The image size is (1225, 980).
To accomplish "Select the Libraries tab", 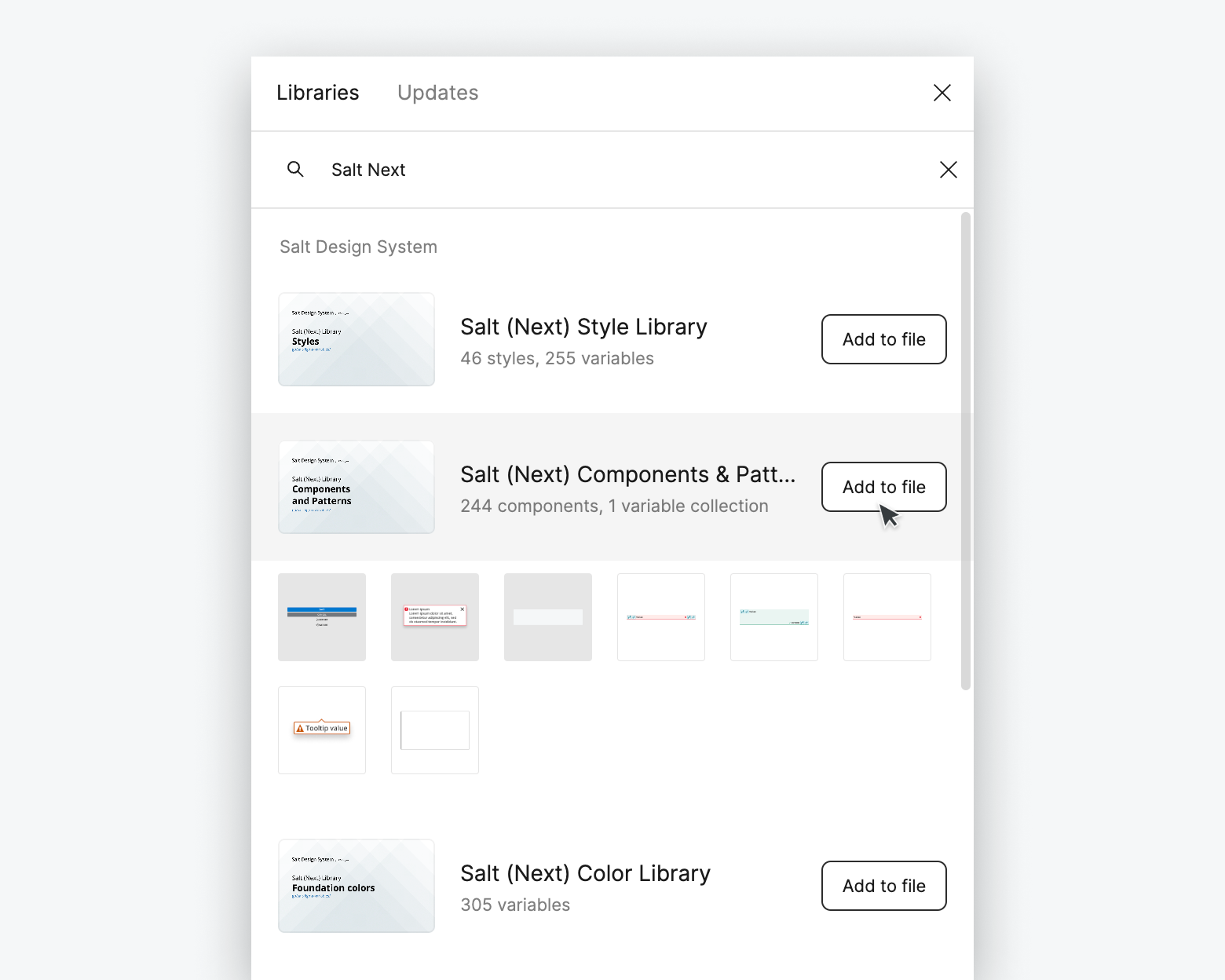I will (x=317, y=93).
